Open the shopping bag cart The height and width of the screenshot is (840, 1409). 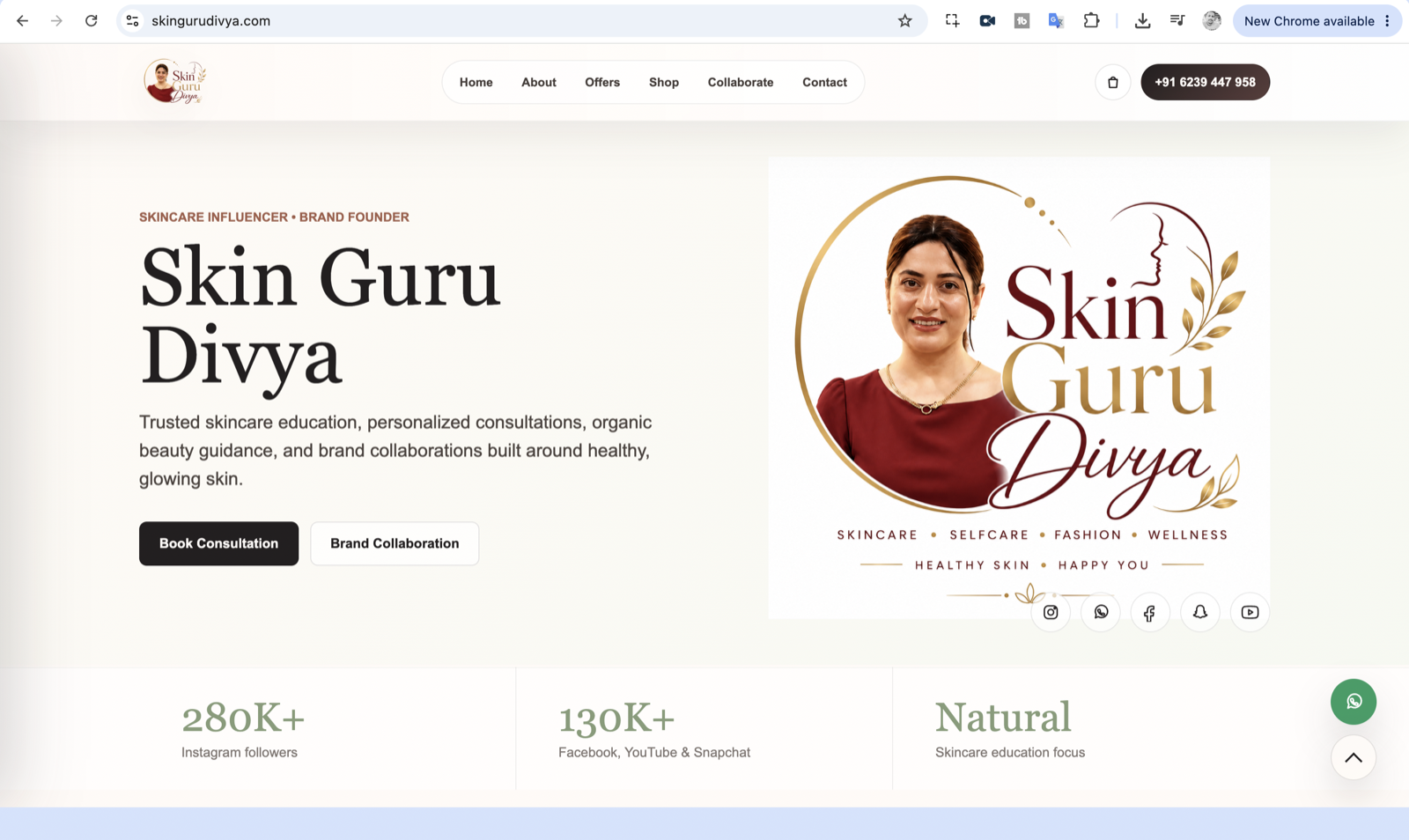coord(1113,82)
